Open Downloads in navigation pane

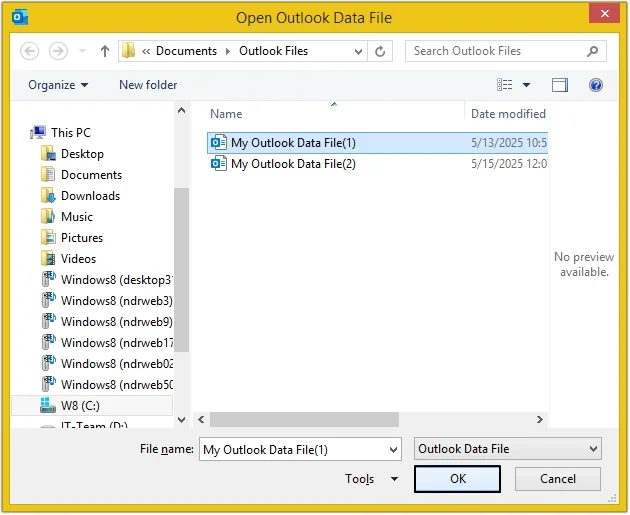(x=90, y=196)
